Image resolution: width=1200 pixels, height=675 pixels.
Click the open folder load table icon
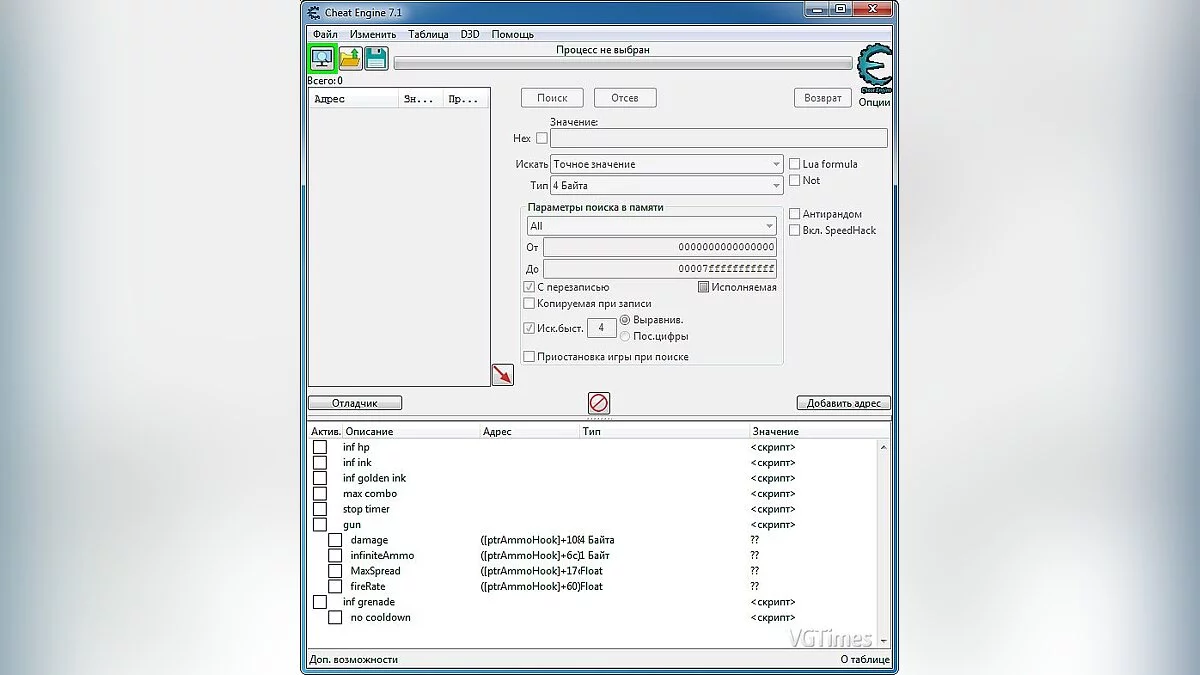pos(350,59)
